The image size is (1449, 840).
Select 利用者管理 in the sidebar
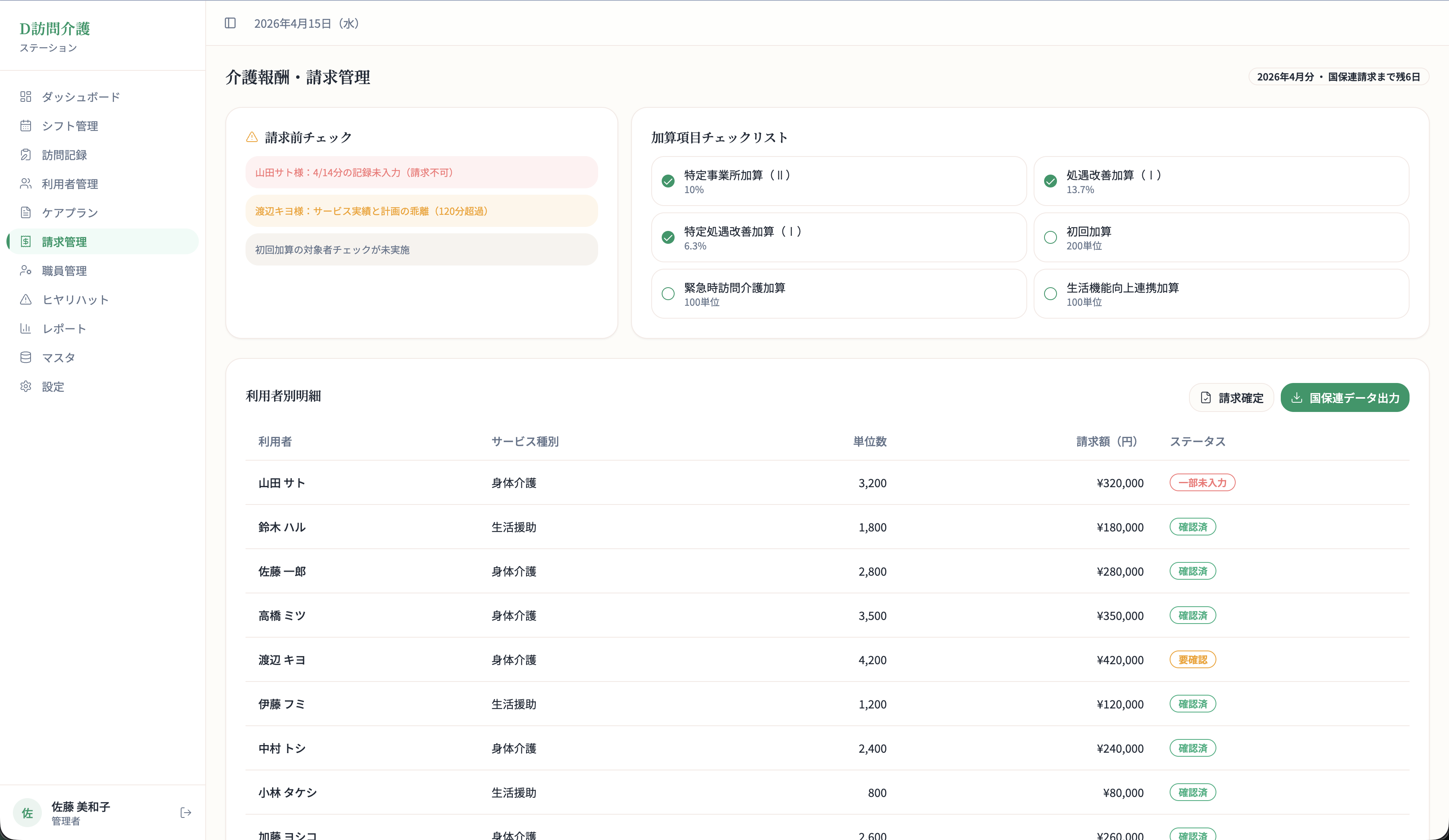103,183
